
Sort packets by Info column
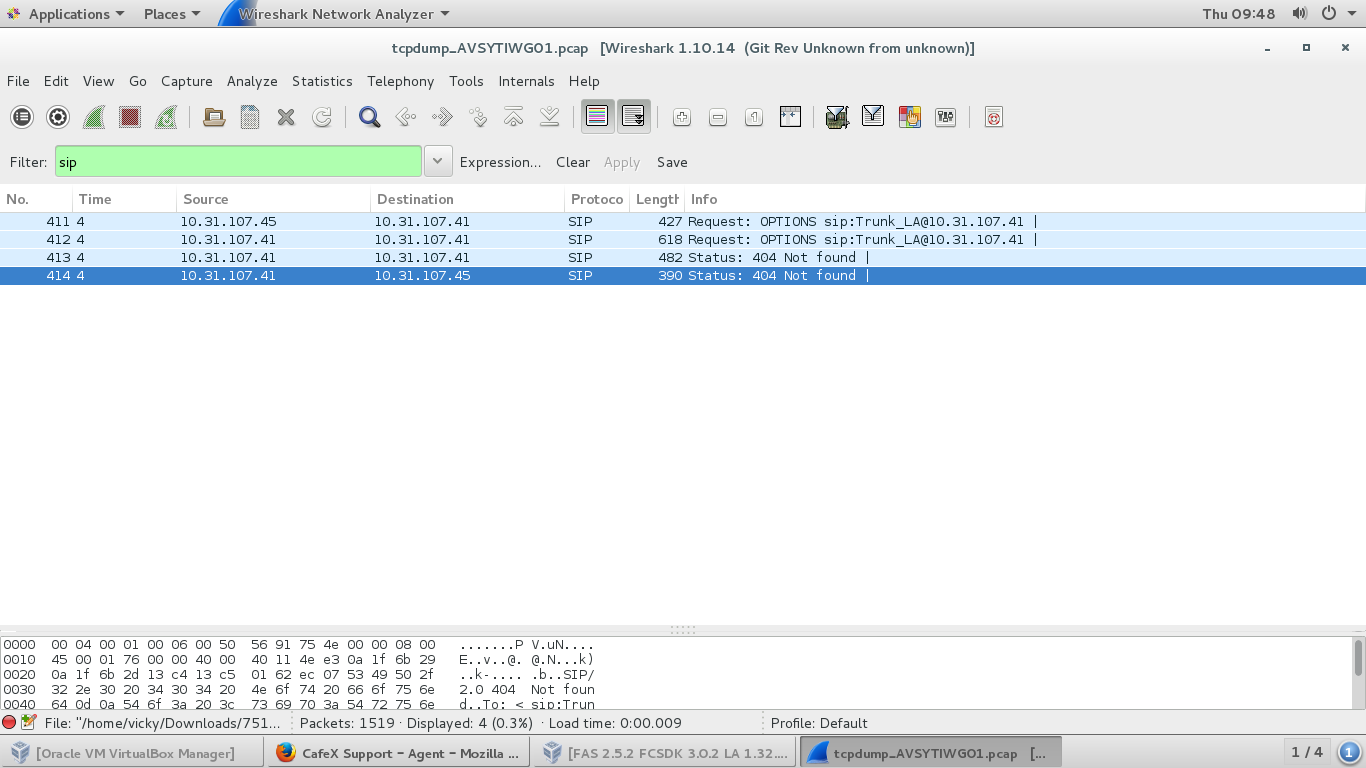coord(1025,199)
